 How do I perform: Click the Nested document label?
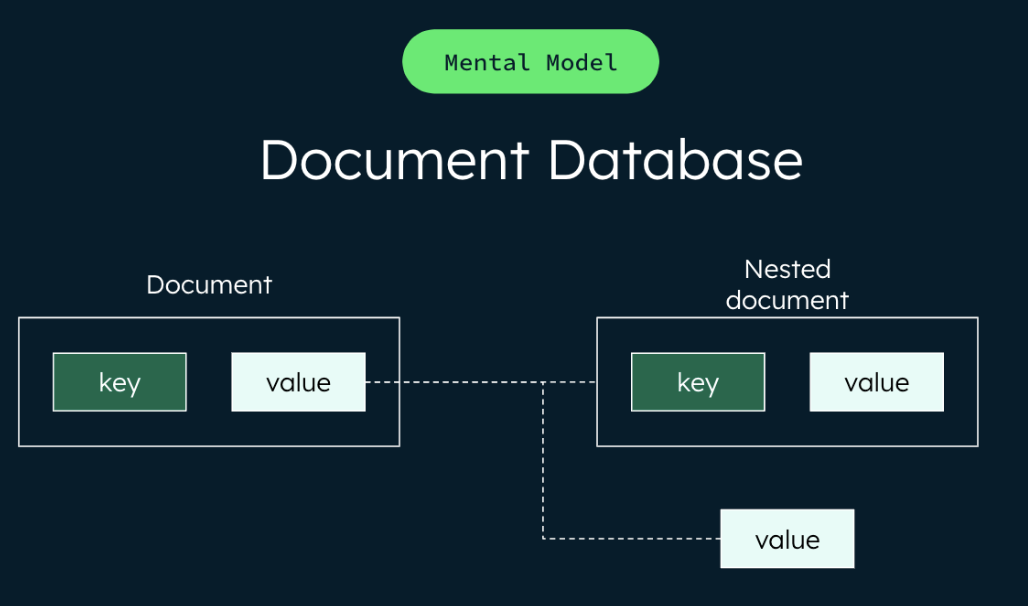tap(787, 285)
